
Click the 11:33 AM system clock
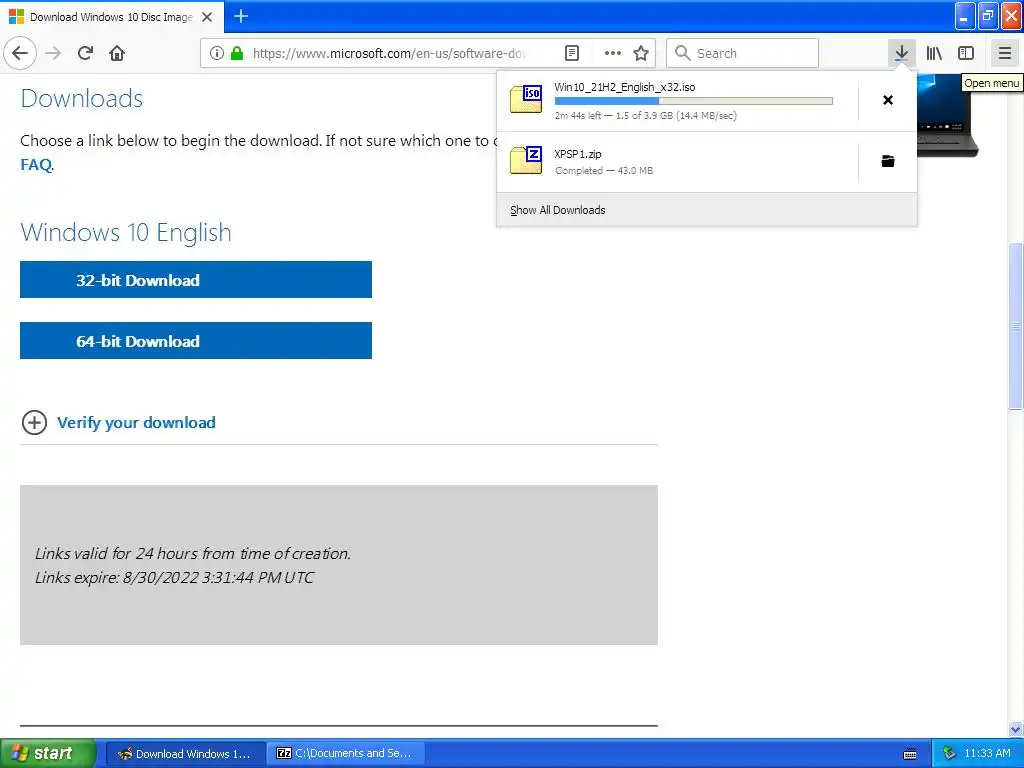click(x=987, y=753)
